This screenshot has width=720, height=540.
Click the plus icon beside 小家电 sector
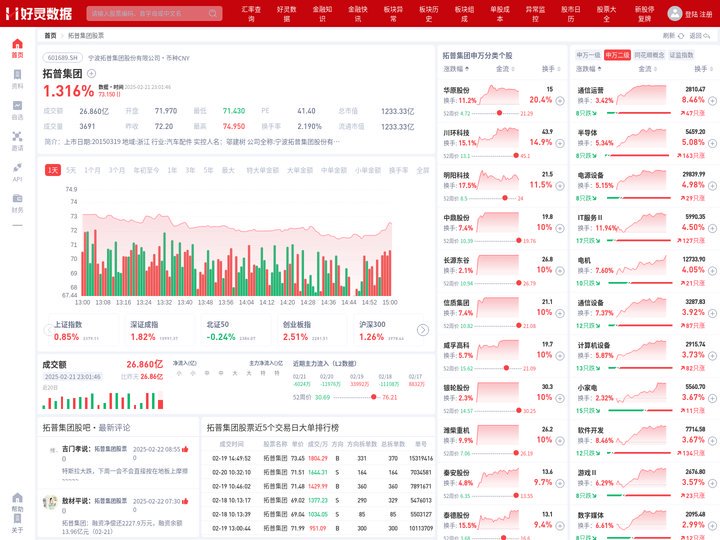pos(712,399)
